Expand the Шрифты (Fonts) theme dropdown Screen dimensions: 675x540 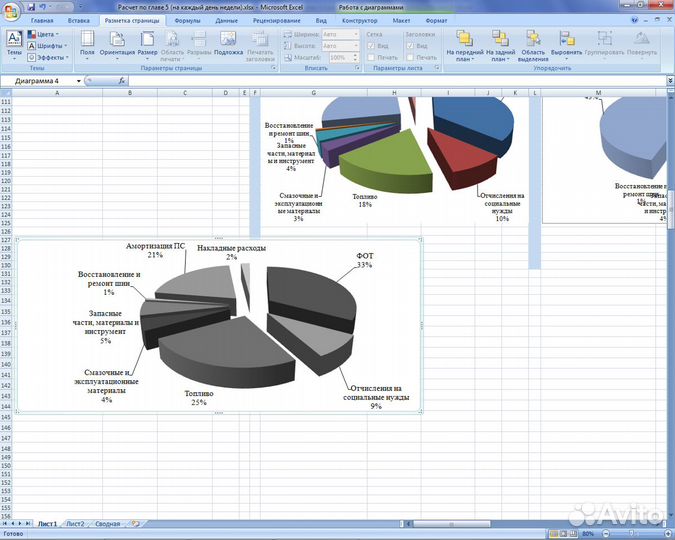(x=49, y=46)
